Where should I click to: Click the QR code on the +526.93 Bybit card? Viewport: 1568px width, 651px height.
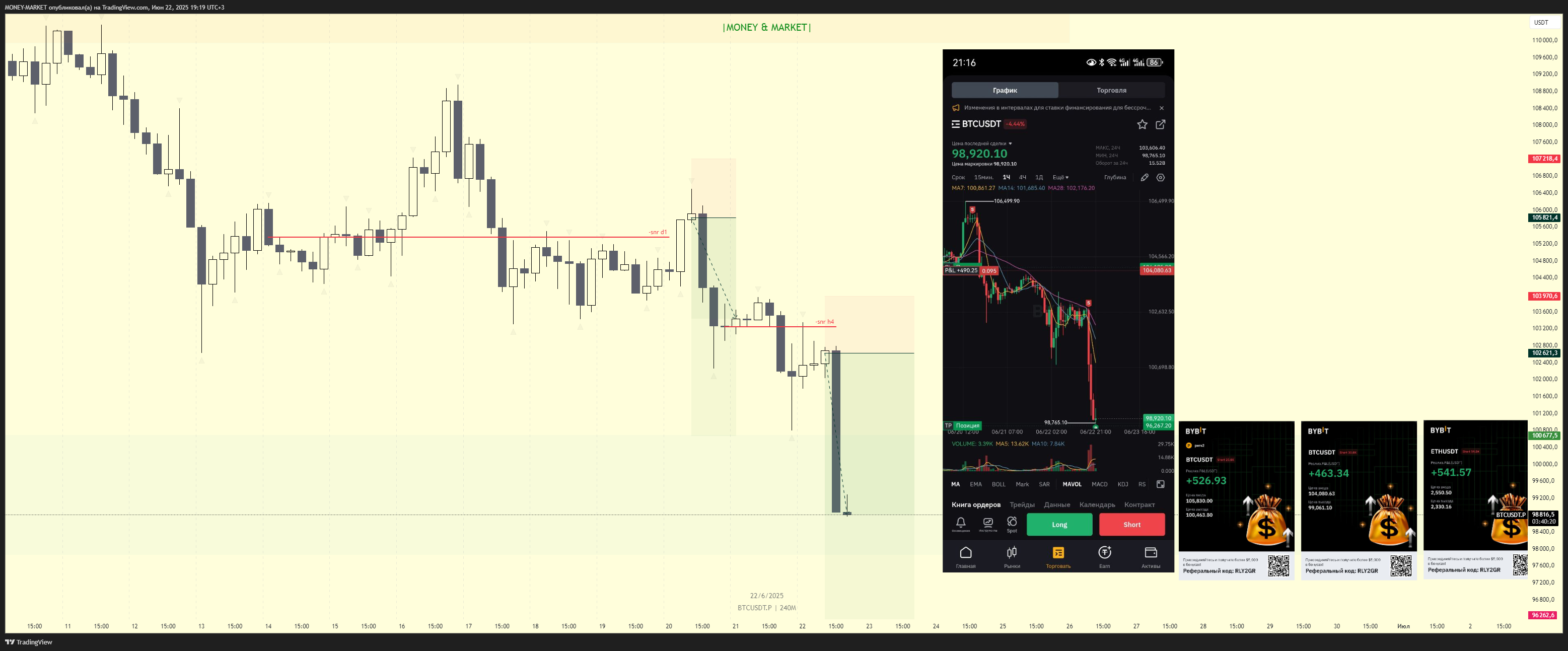click(1278, 565)
